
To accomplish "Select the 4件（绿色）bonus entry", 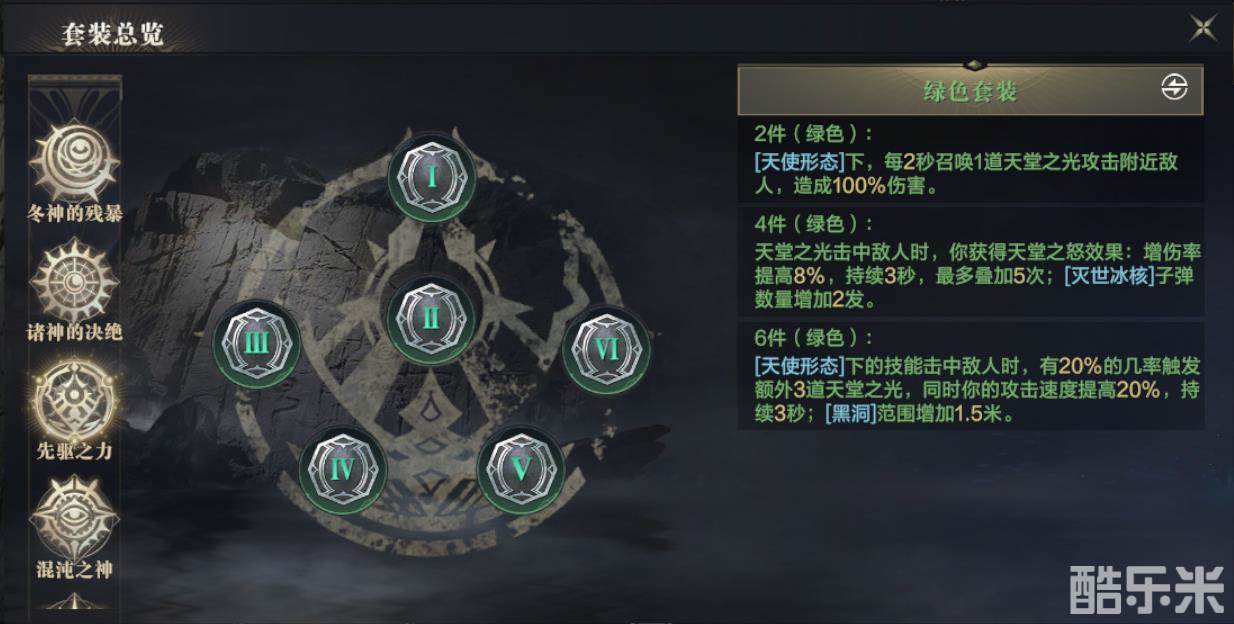I will [971, 262].
